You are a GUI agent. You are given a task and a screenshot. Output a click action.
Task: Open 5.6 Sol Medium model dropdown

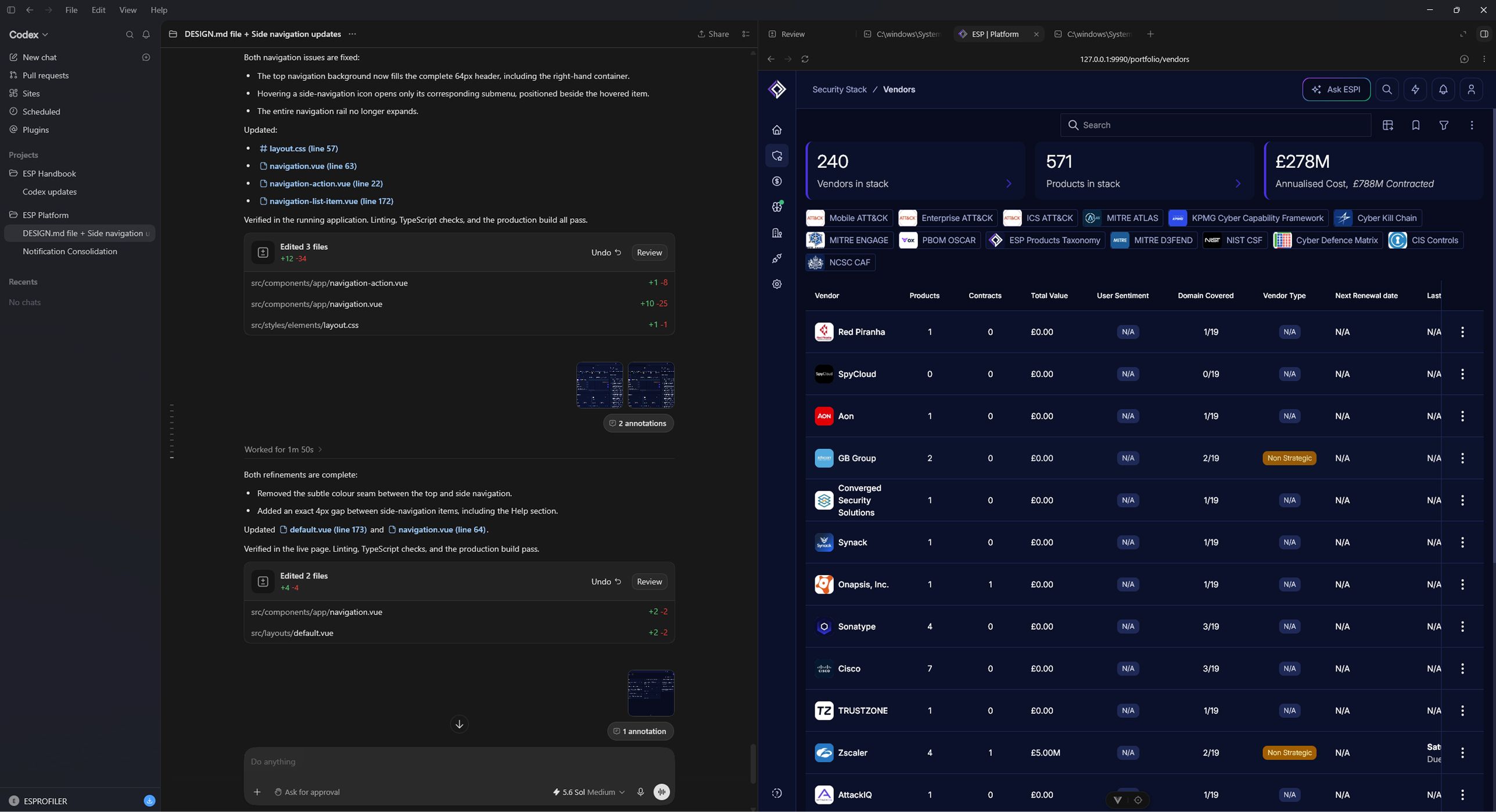coord(589,792)
